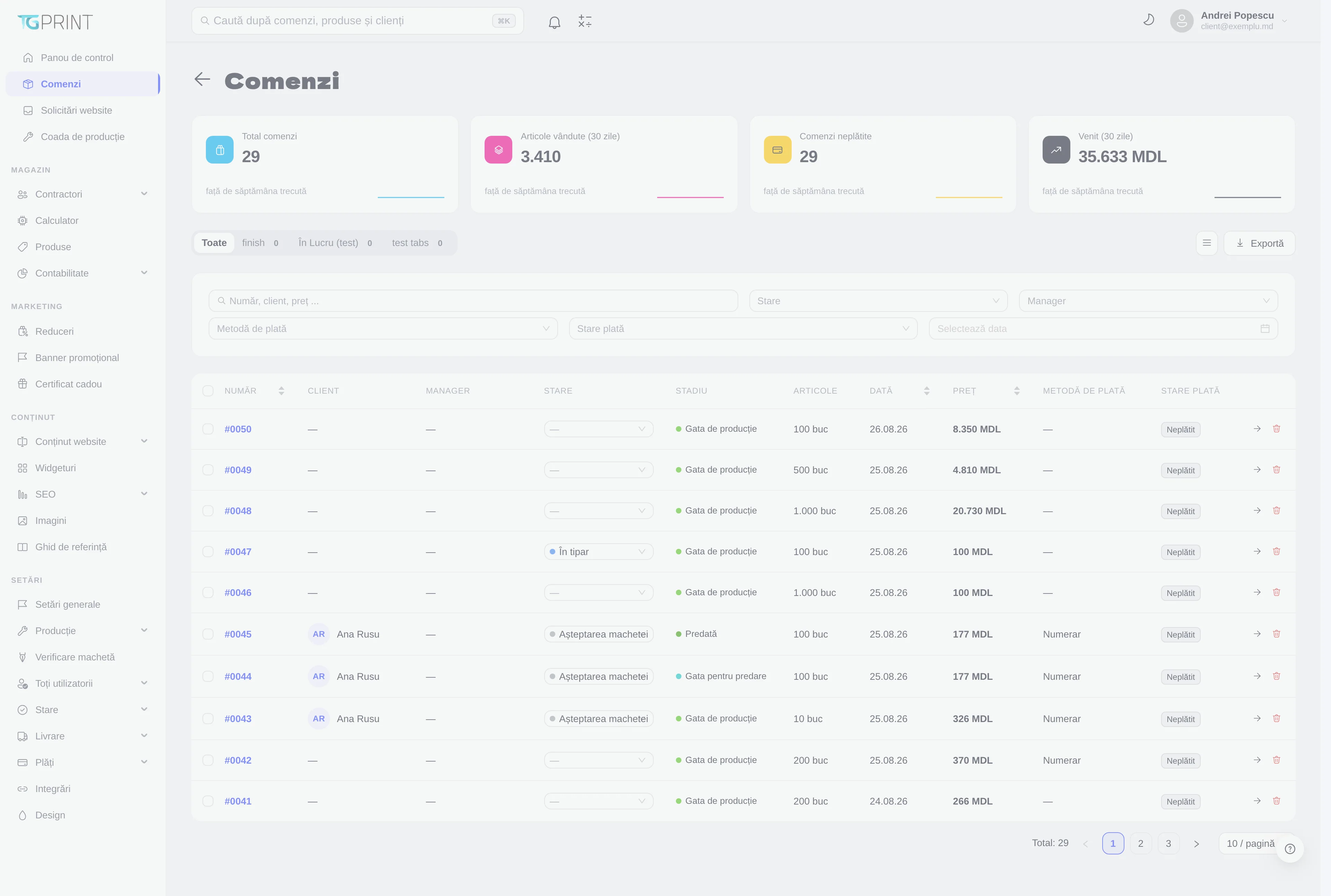The image size is (1331, 896).
Task: Expand Contractori in the sidebar
Action: [83, 194]
